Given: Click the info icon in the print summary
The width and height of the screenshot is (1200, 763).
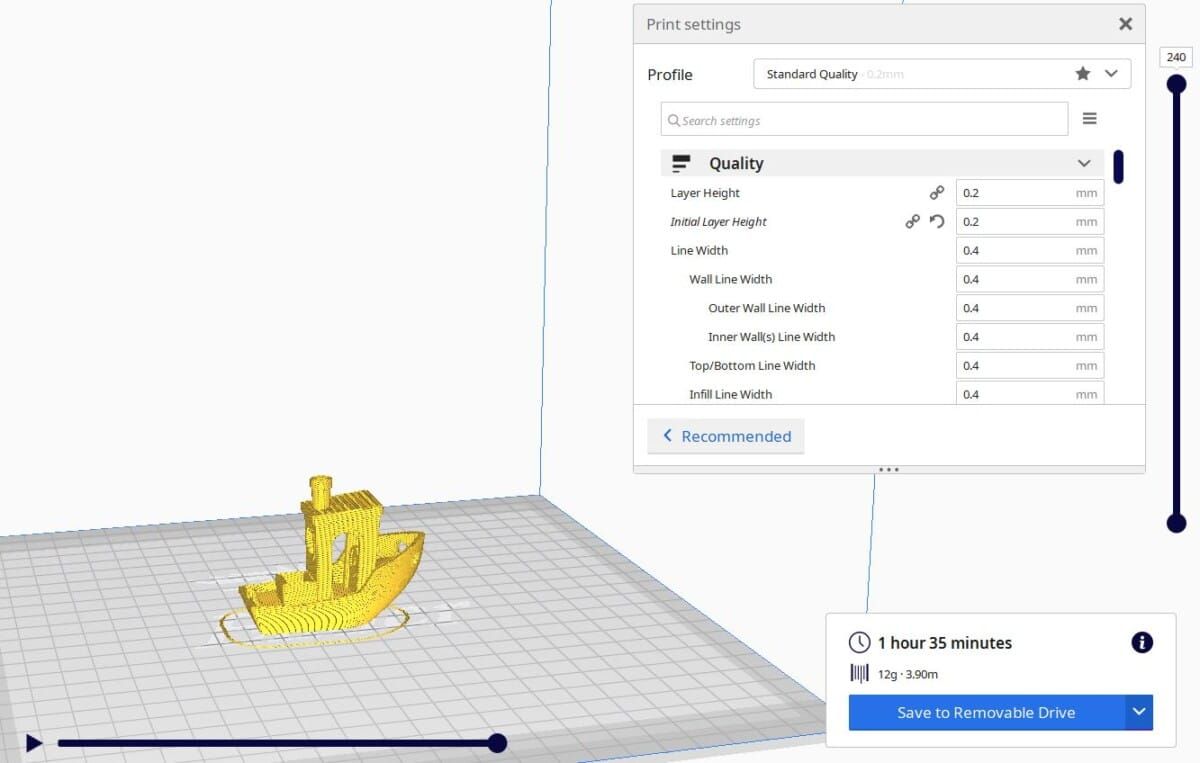Looking at the screenshot, I should click(x=1141, y=643).
